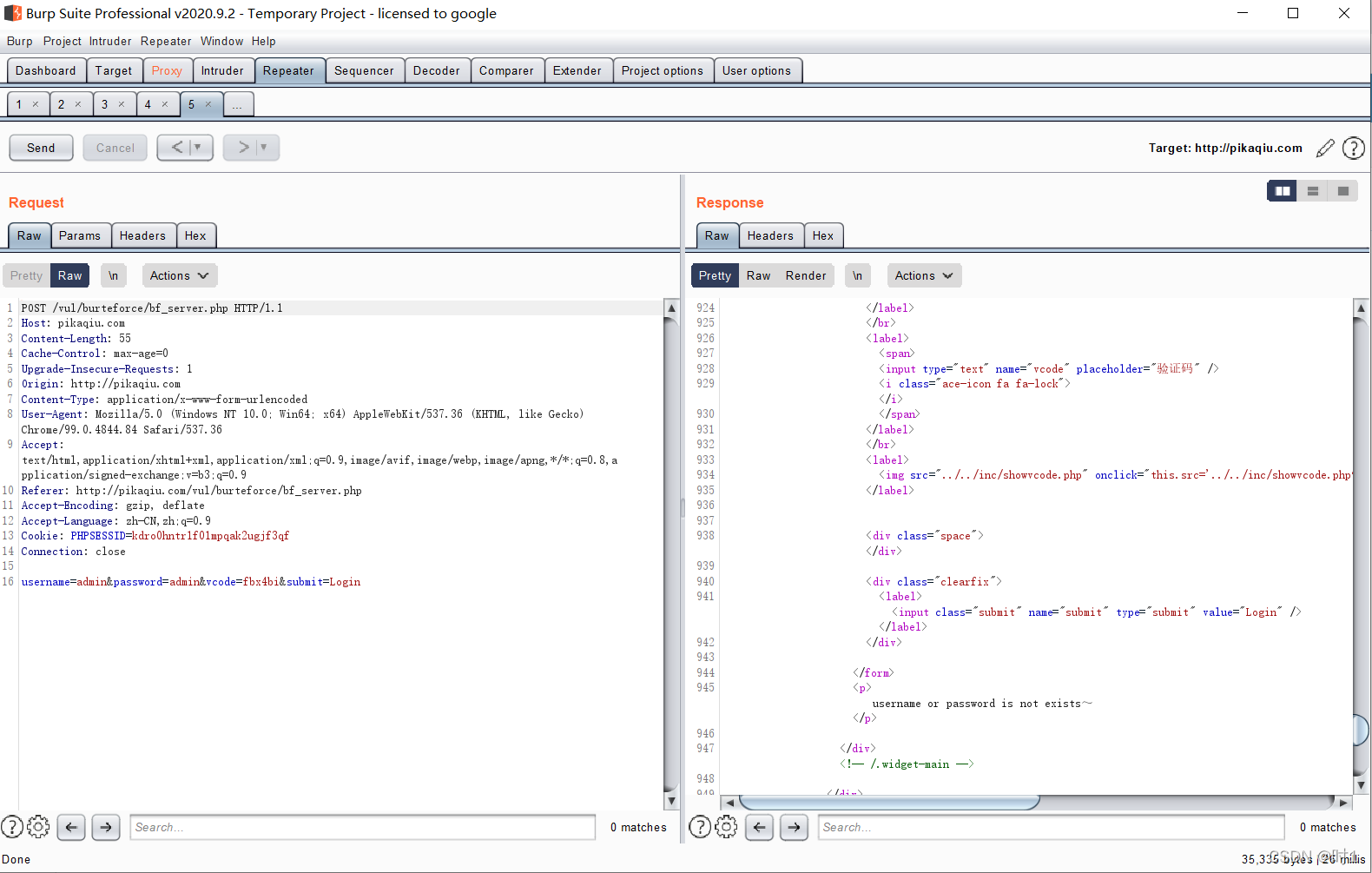Open request Headers tab
The width and height of the screenshot is (1372, 873).
(142, 235)
